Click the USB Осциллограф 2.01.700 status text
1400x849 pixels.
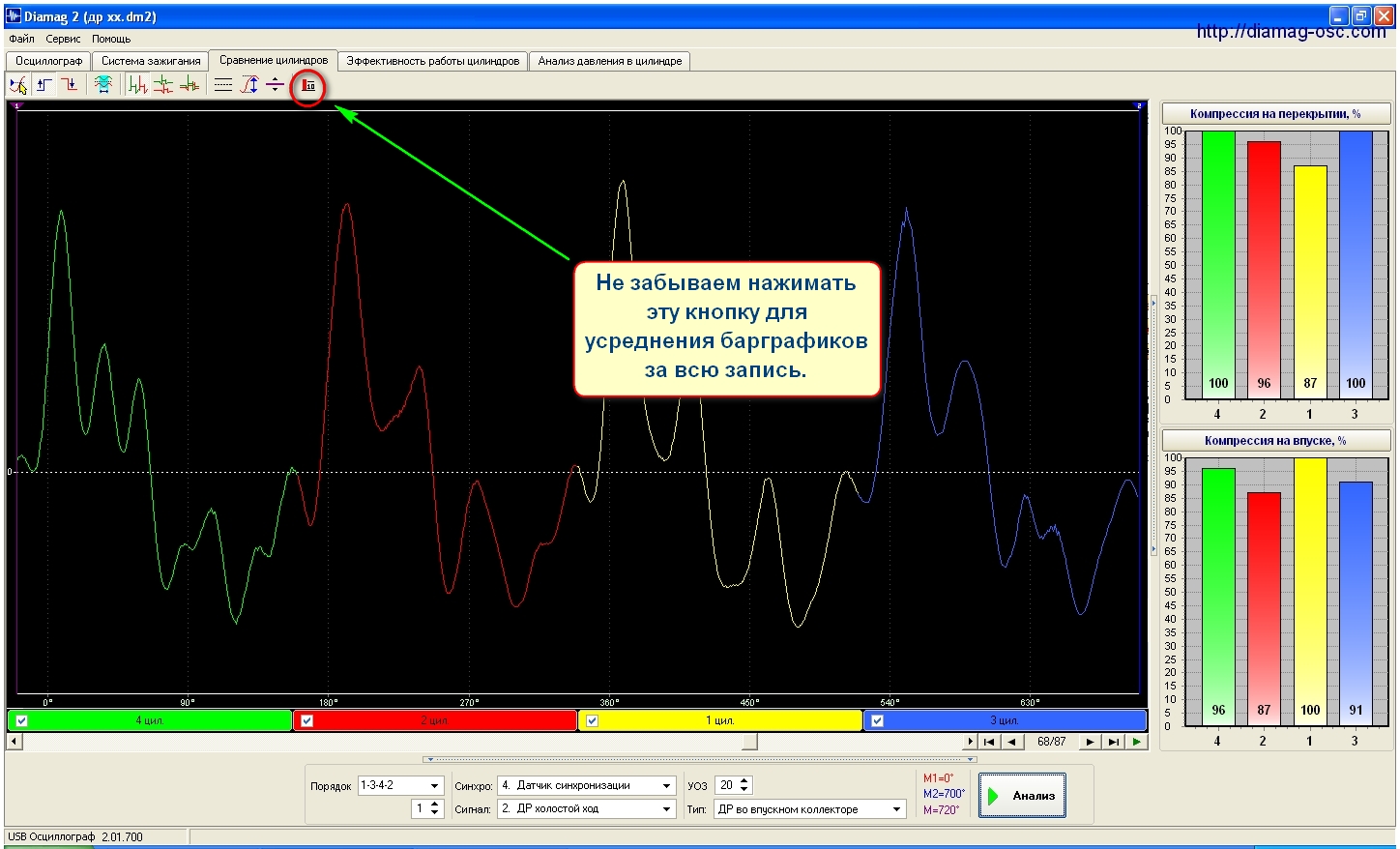point(75,837)
